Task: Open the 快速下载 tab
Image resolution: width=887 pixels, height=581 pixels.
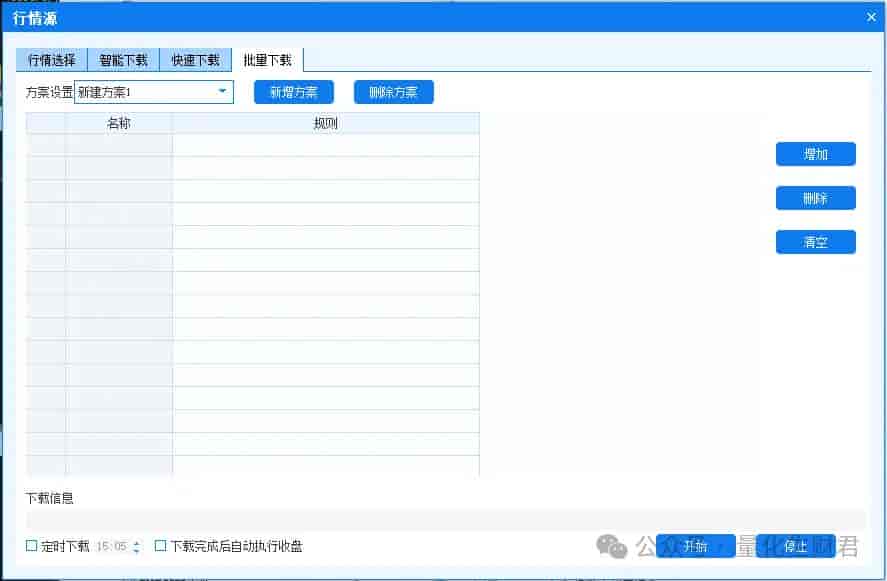Action: (x=195, y=60)
